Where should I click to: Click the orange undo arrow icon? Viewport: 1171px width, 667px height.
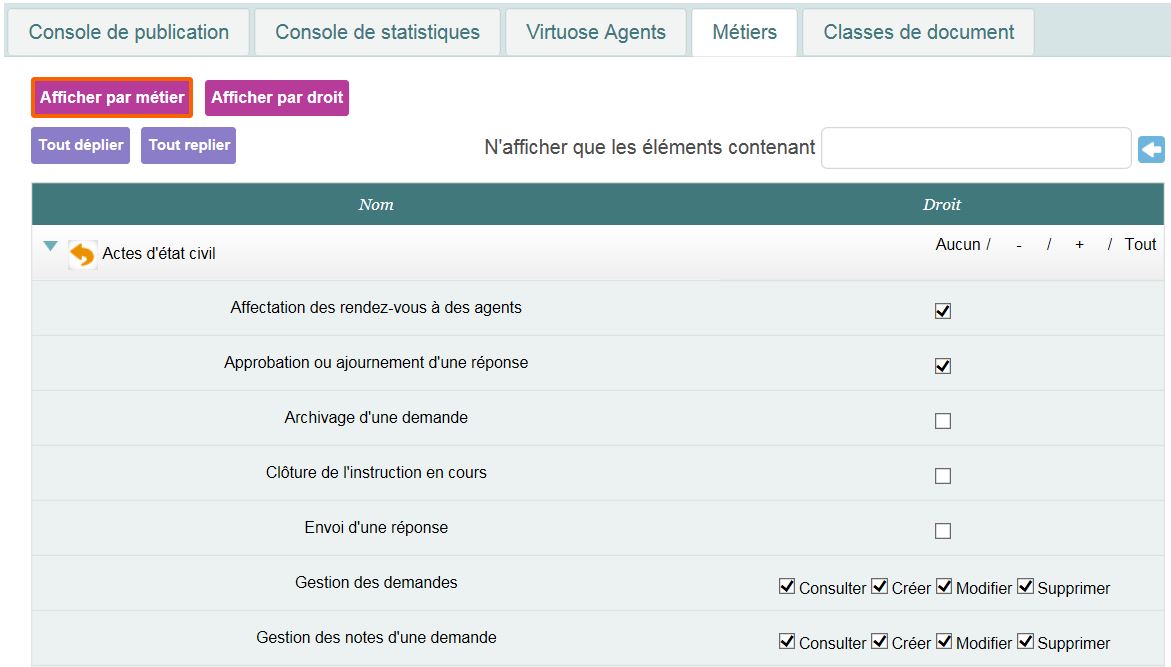(x=82, y=255)
